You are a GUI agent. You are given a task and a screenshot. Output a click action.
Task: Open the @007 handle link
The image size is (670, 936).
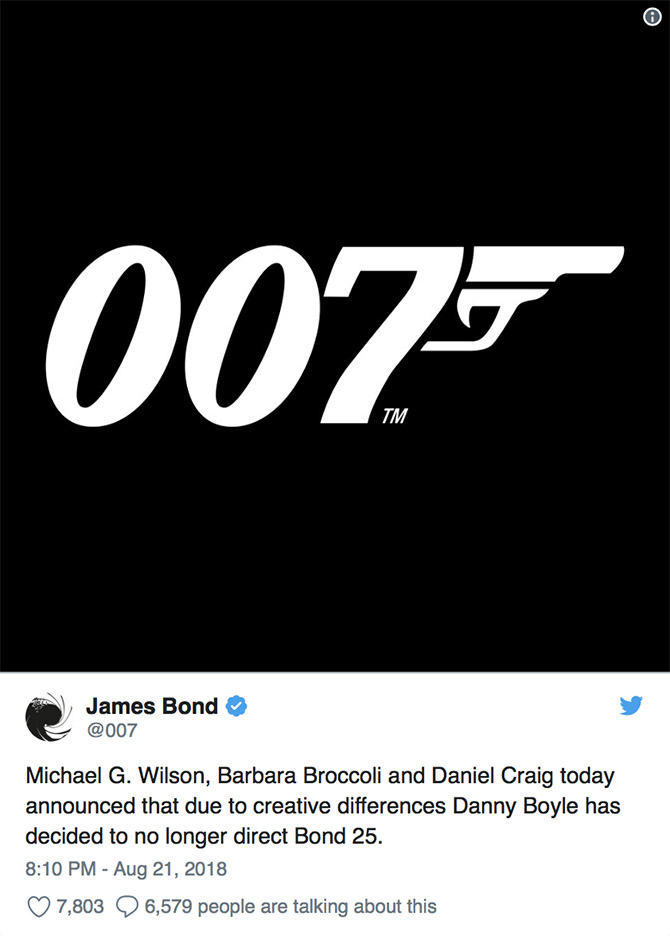click(112, 730)
